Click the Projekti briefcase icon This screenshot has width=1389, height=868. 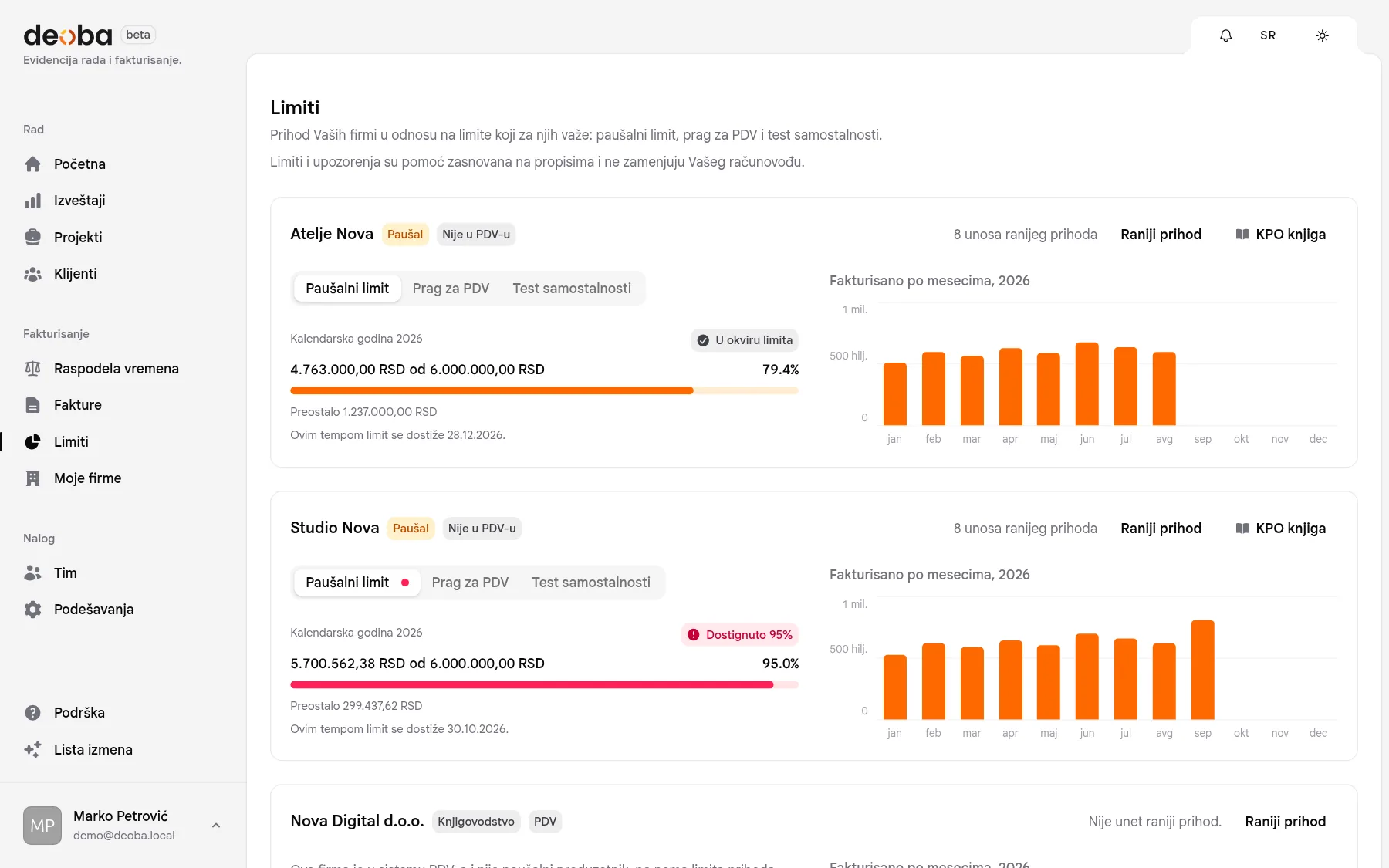pos(32,238)
